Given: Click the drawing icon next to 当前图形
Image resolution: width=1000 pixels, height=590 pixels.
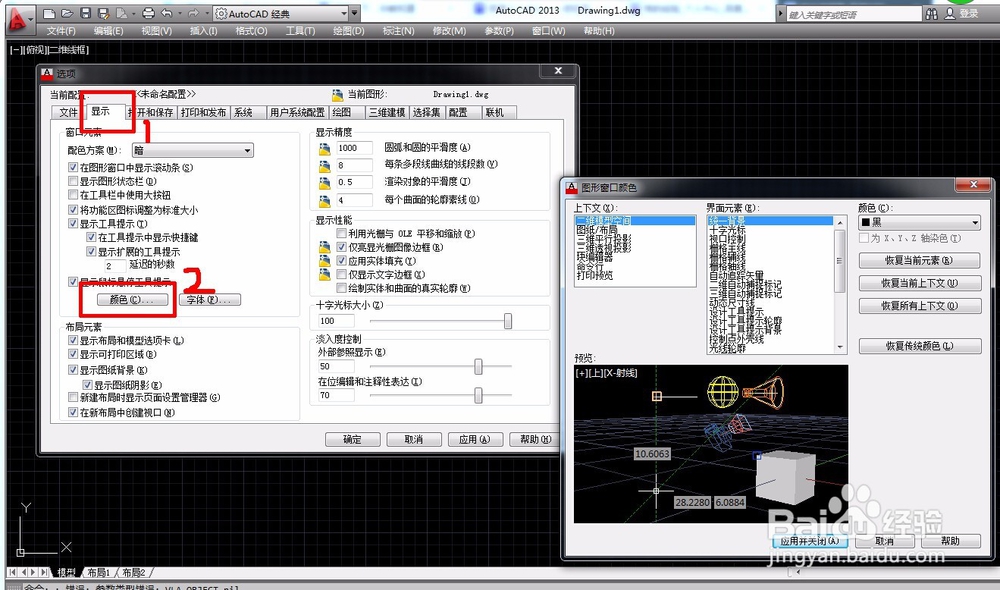Looking at the screenshot, I should click(x=337, y=95).
